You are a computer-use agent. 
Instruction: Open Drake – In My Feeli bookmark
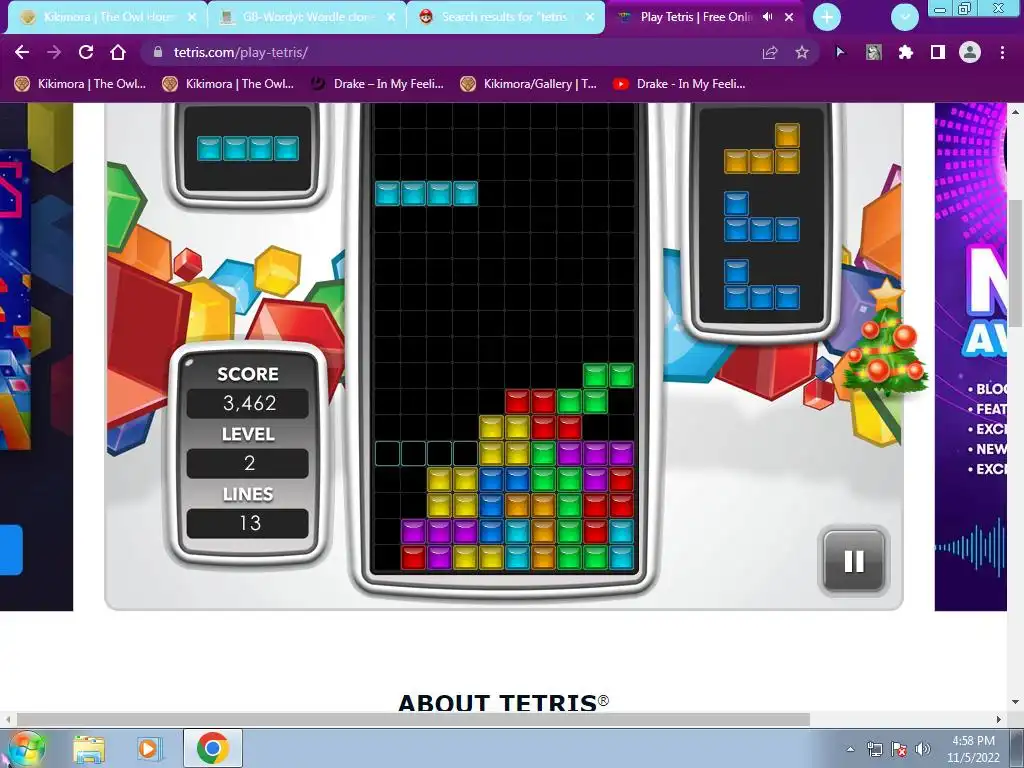pyautogui.click(x=377, y=84)
